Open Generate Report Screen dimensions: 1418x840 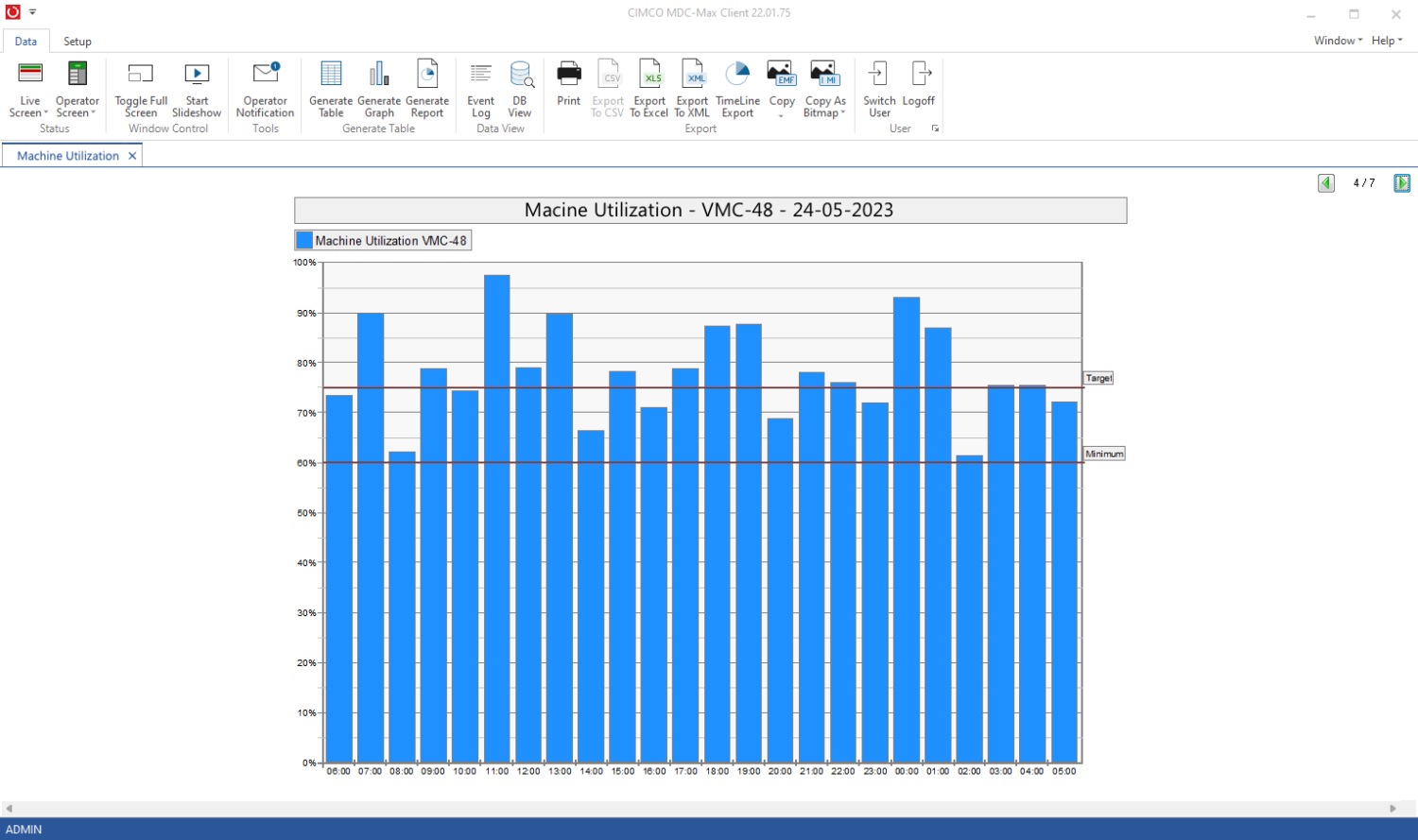click(x=427, y=90)
